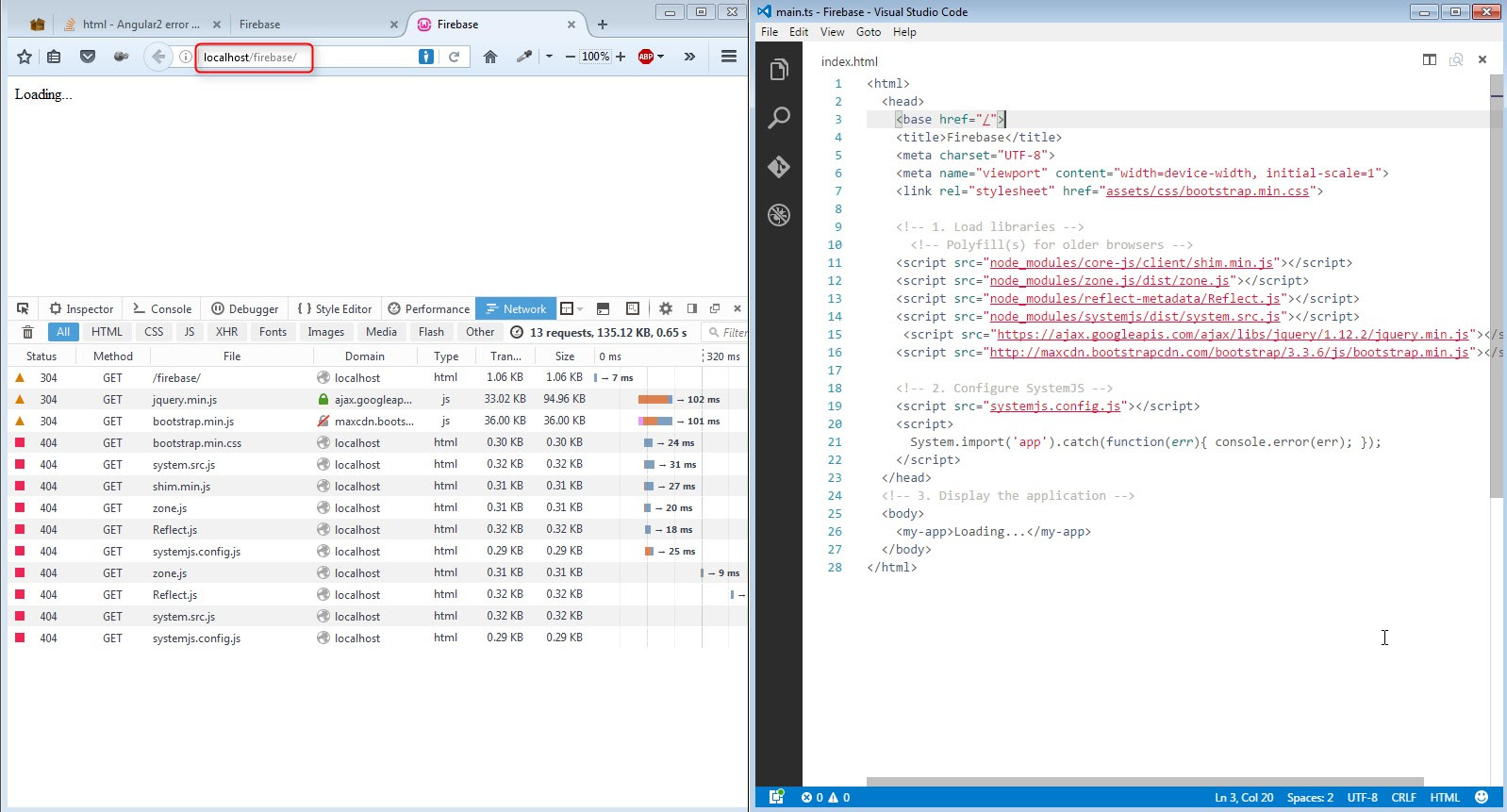Viewport: 1507px width, 812px height.
Task: Open VS Code Debug view
Action: (779, 215)
